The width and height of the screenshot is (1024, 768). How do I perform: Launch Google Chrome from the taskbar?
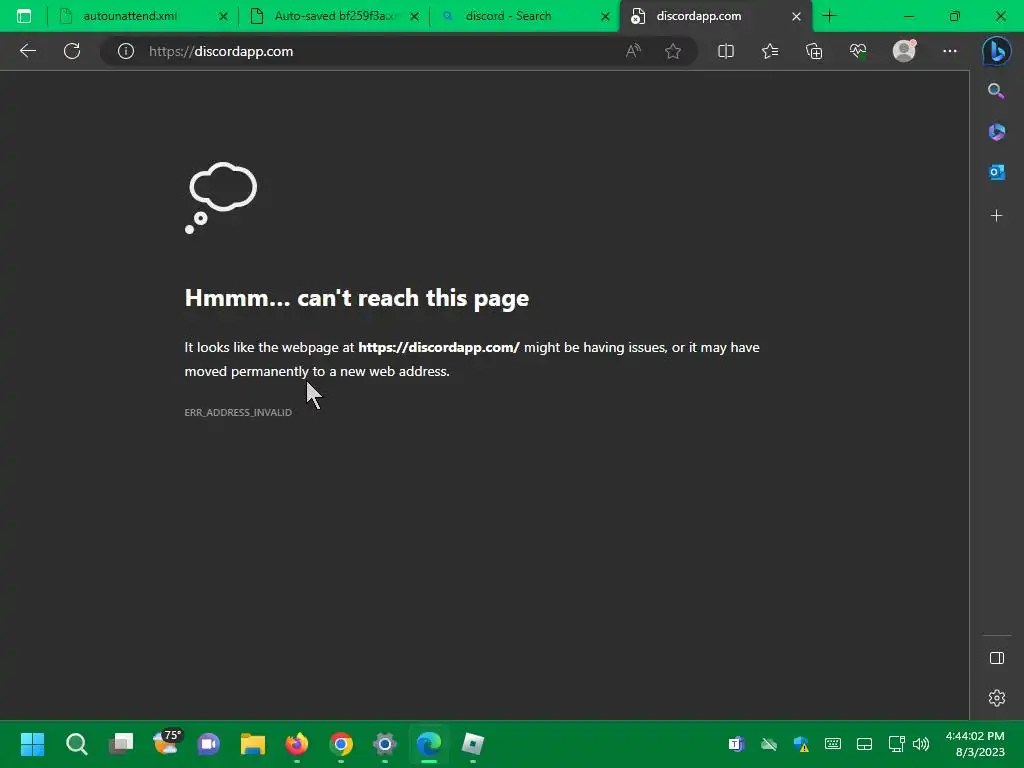point(341,744)
